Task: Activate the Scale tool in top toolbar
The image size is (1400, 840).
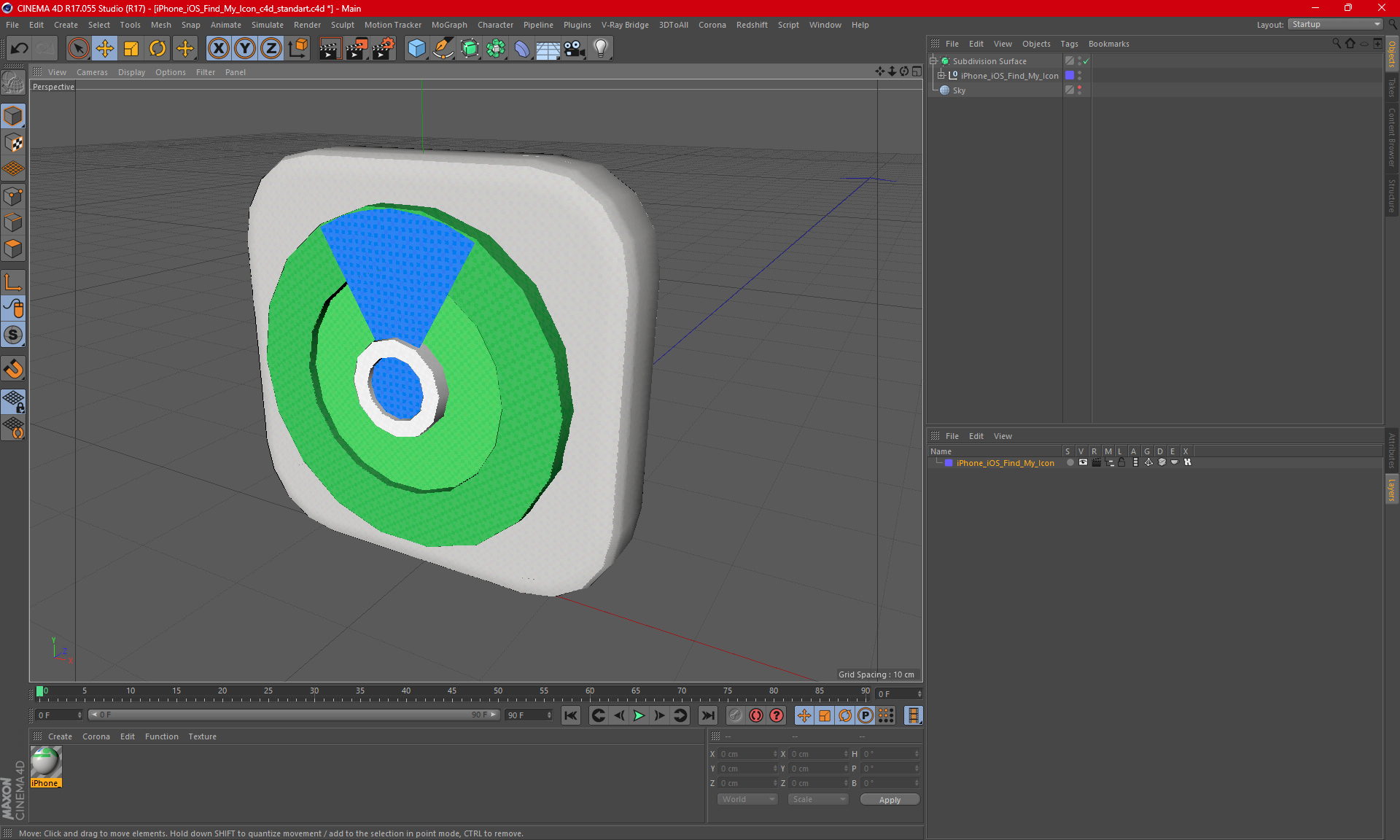Action: point(131,49)
